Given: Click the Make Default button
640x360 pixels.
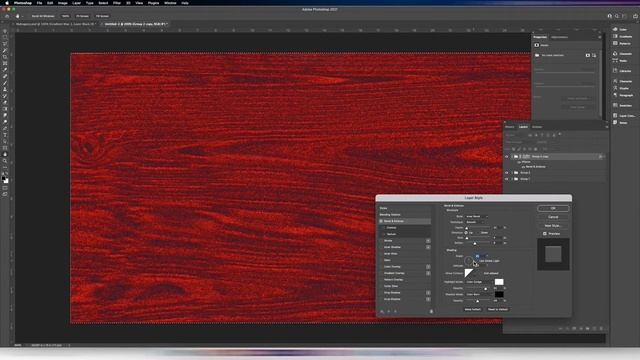Looking at the screenshot, I should (472, 309).
